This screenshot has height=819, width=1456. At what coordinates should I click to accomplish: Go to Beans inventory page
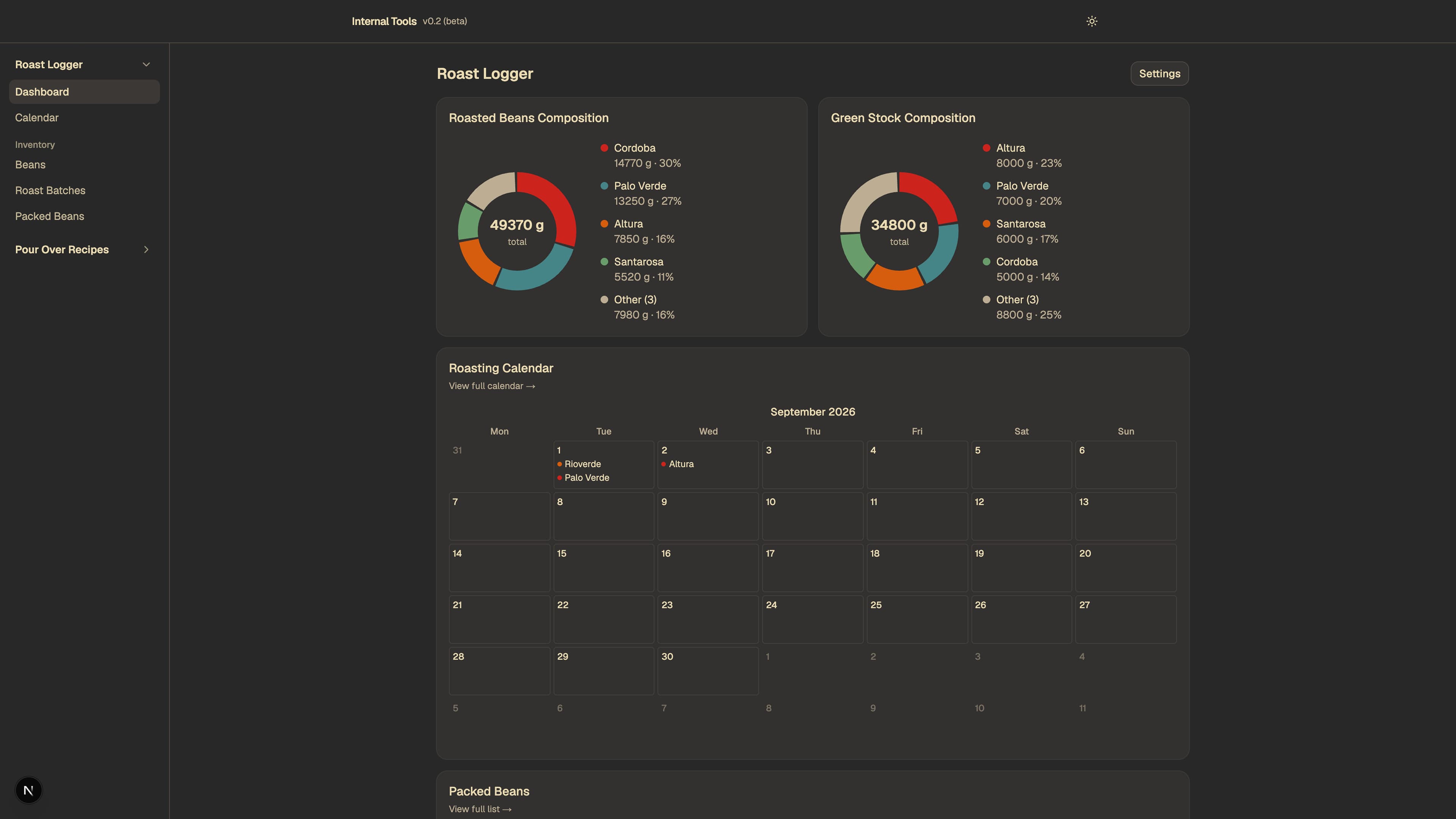[84, 165]
